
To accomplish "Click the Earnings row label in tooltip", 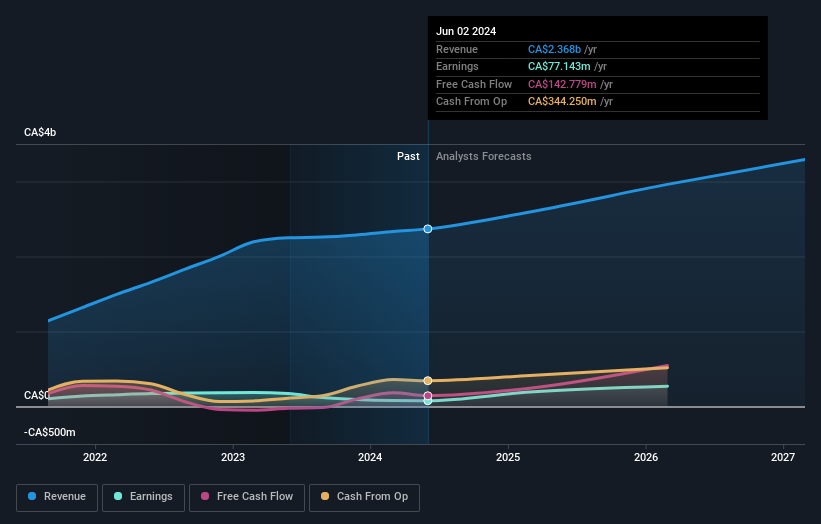I will 457,66.
